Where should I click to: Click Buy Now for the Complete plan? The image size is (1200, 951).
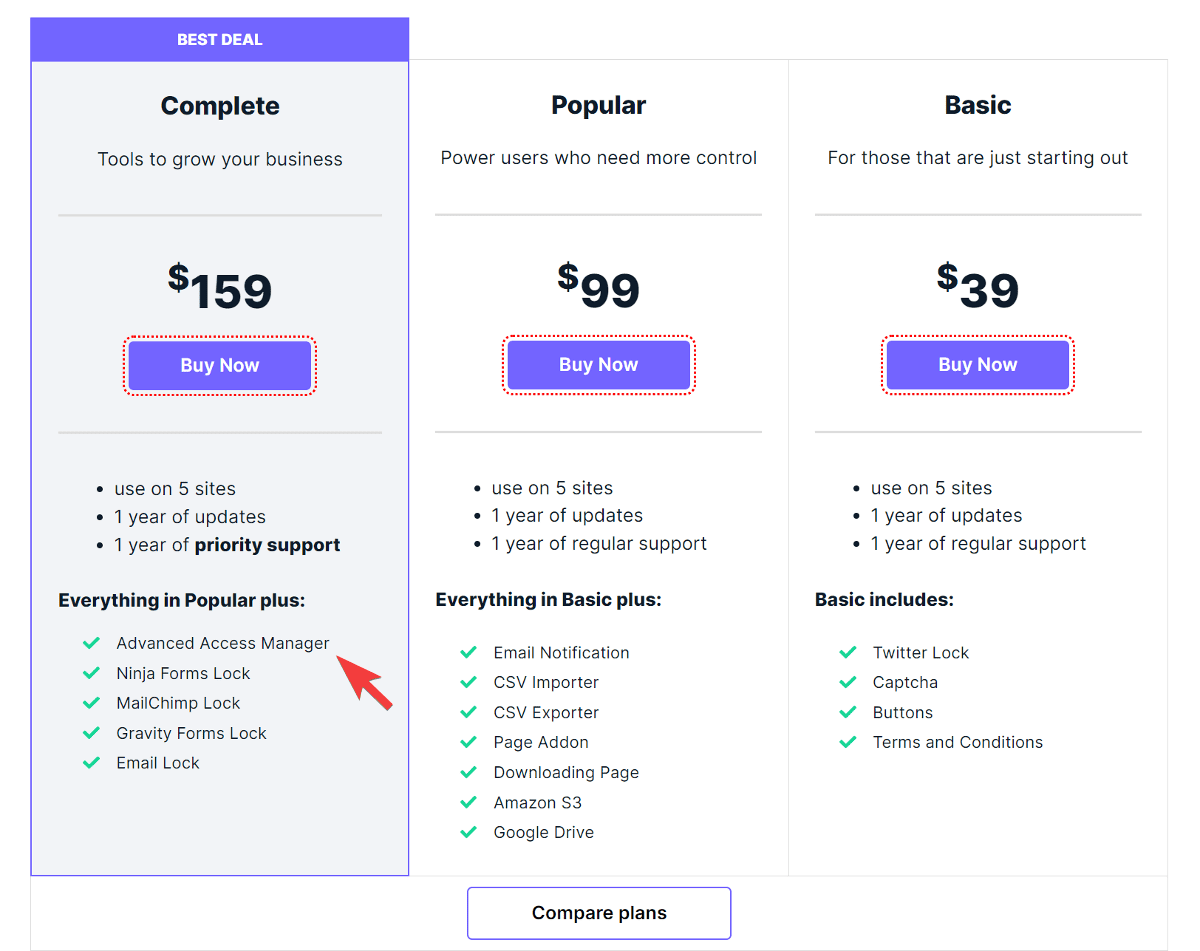(x=220, y=365)
